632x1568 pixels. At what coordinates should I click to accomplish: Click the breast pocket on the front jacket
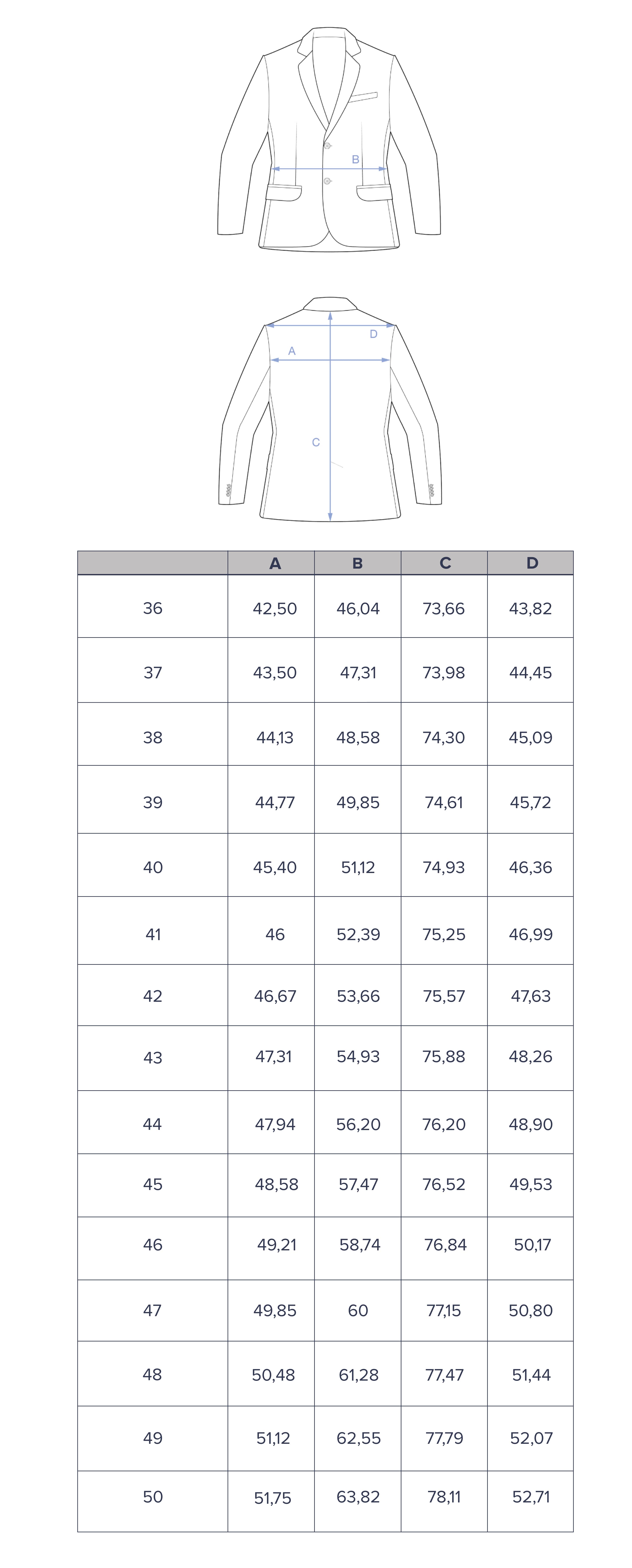[364, 96]
